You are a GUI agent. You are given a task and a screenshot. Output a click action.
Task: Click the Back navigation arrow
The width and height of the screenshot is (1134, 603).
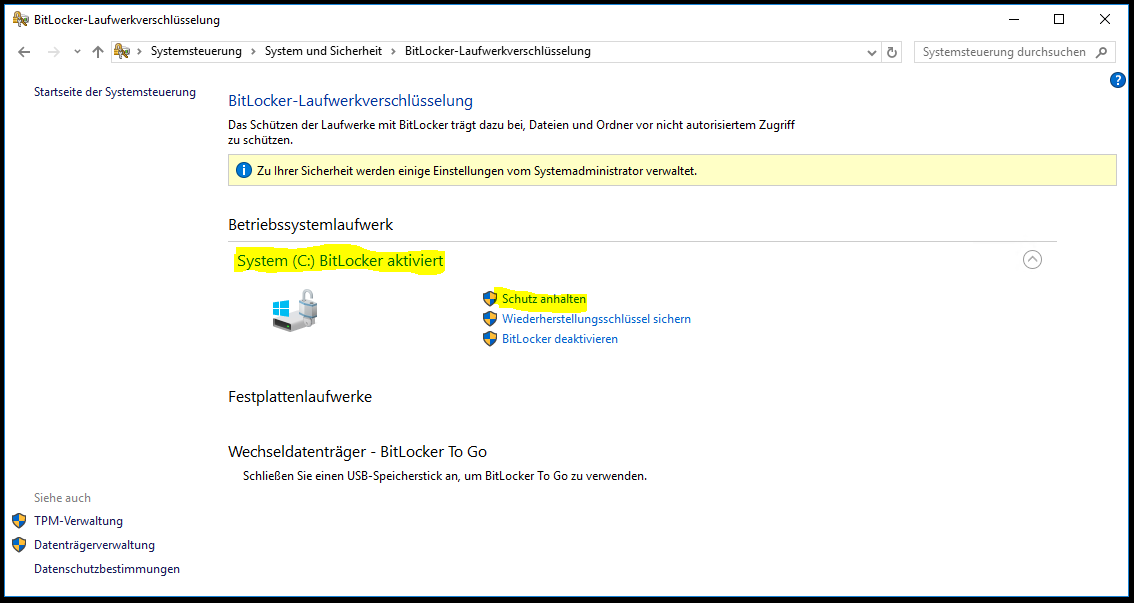(25, 52)
